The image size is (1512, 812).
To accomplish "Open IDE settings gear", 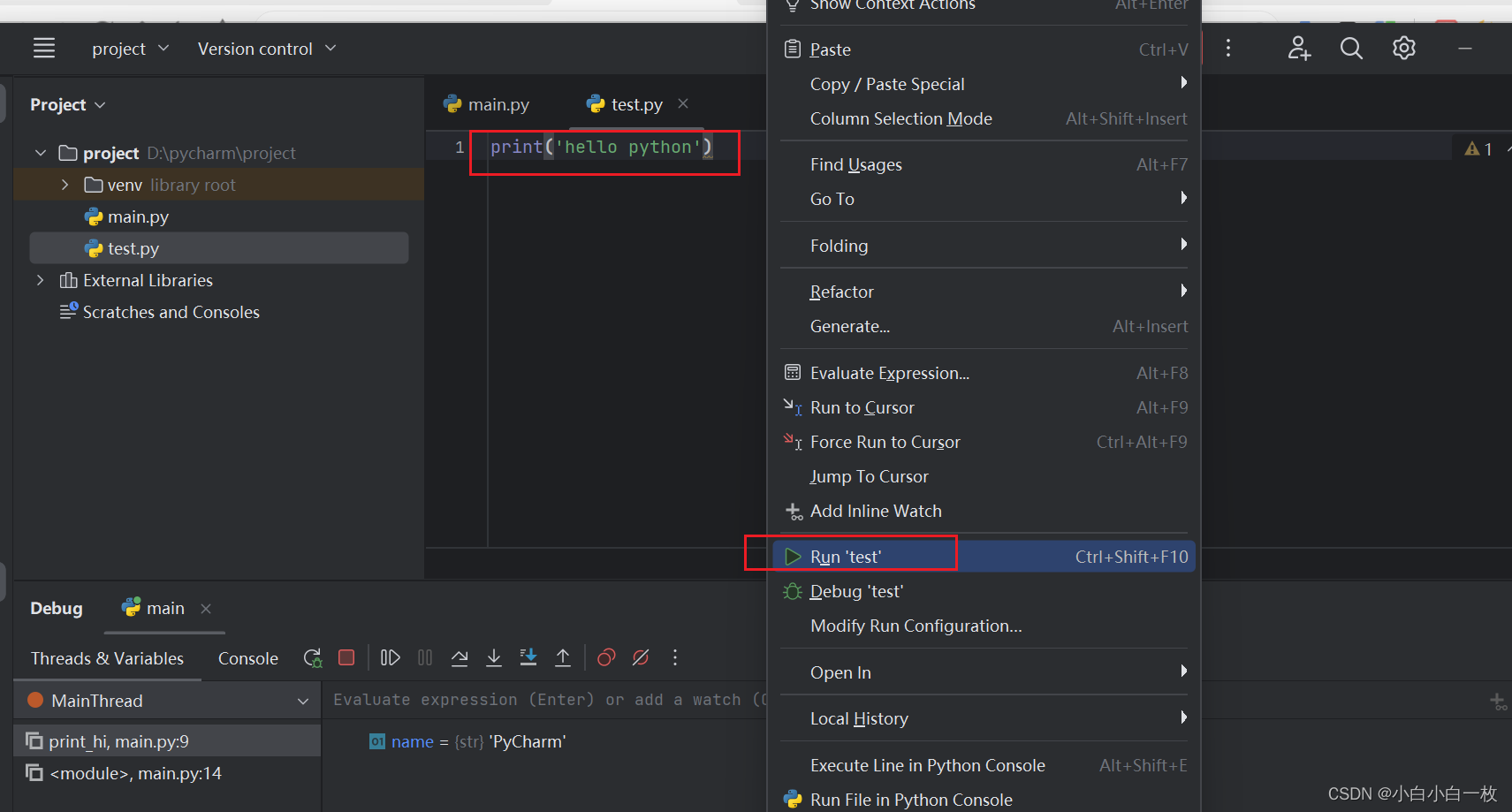I will pyautogui.click(x=1404, y=49).
